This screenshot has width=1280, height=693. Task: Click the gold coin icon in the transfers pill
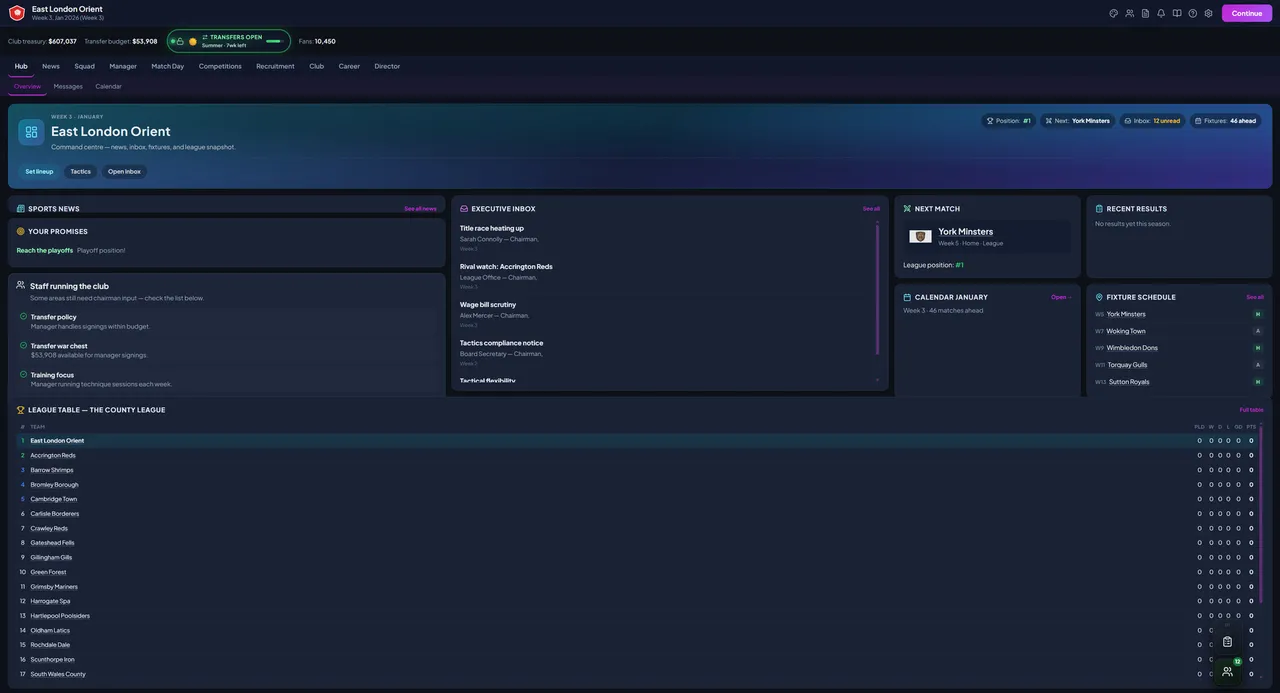tap(193, 41)
